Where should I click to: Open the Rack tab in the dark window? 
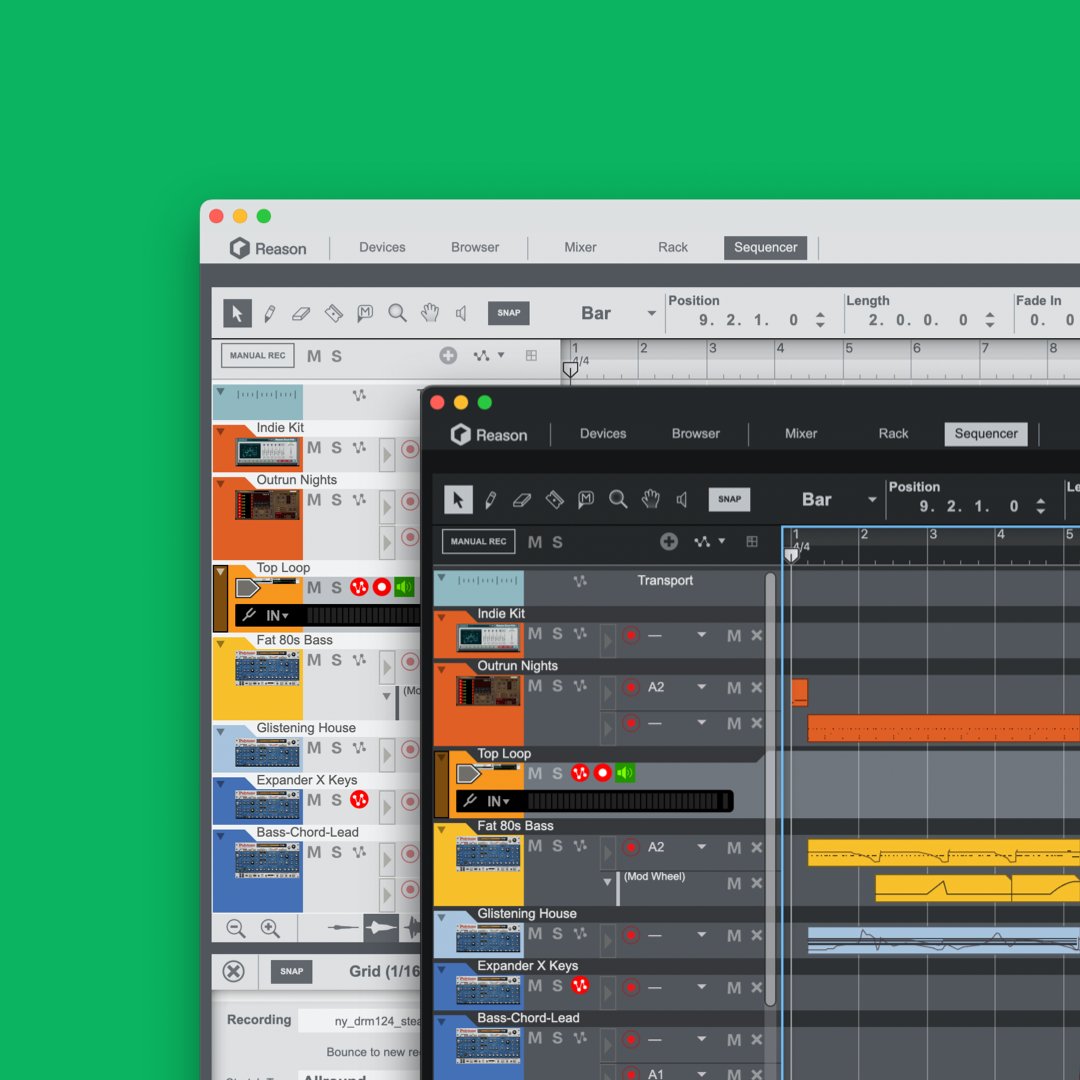pyautogui.click(x=893, y=434)
